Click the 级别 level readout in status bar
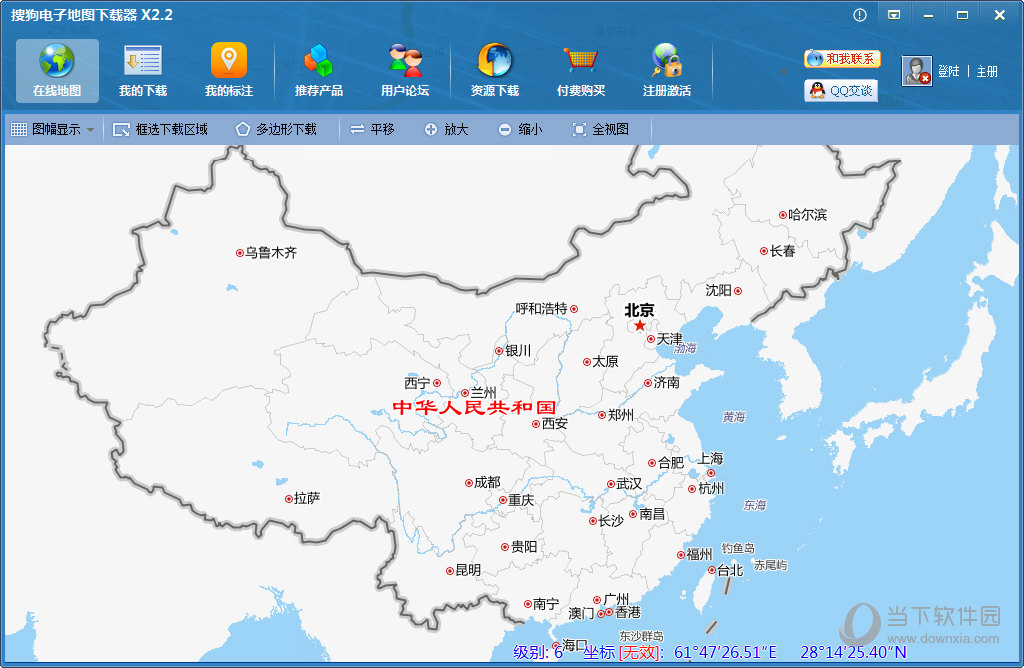Screen dimensions: 1024x668 pos(537,652)
